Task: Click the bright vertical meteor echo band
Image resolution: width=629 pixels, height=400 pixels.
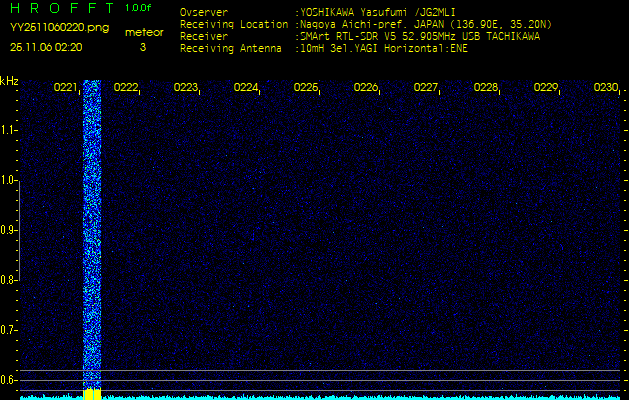Action: (x=93, y=230)
